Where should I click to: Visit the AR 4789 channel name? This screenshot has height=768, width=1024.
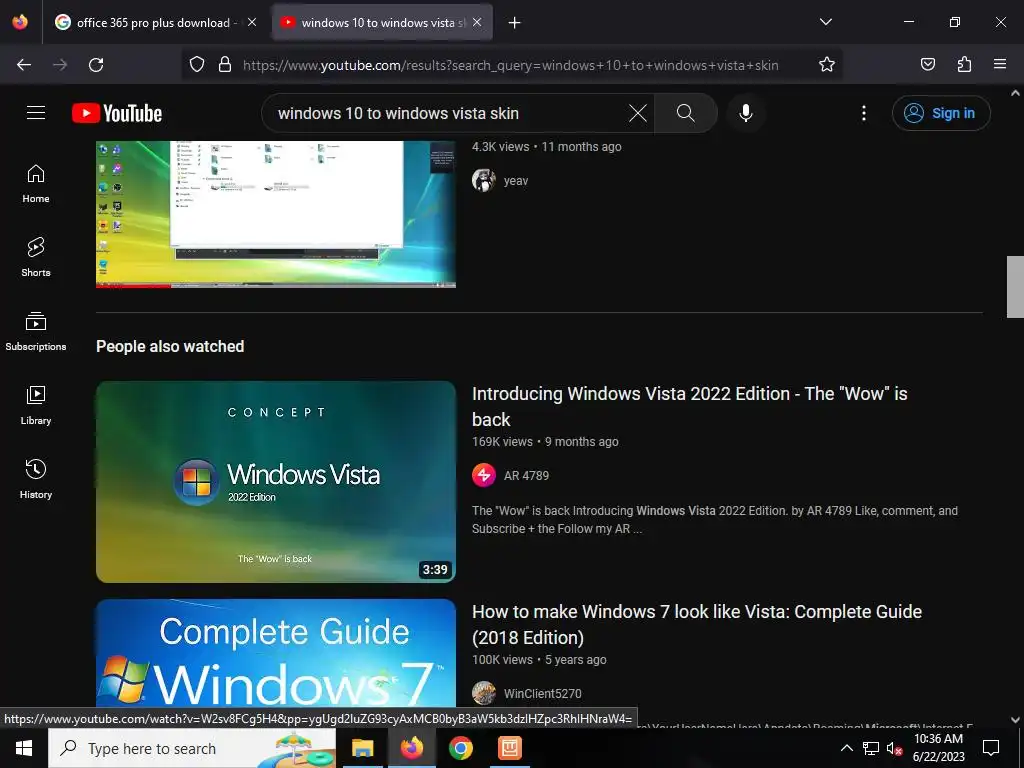[x=526, y=475]
